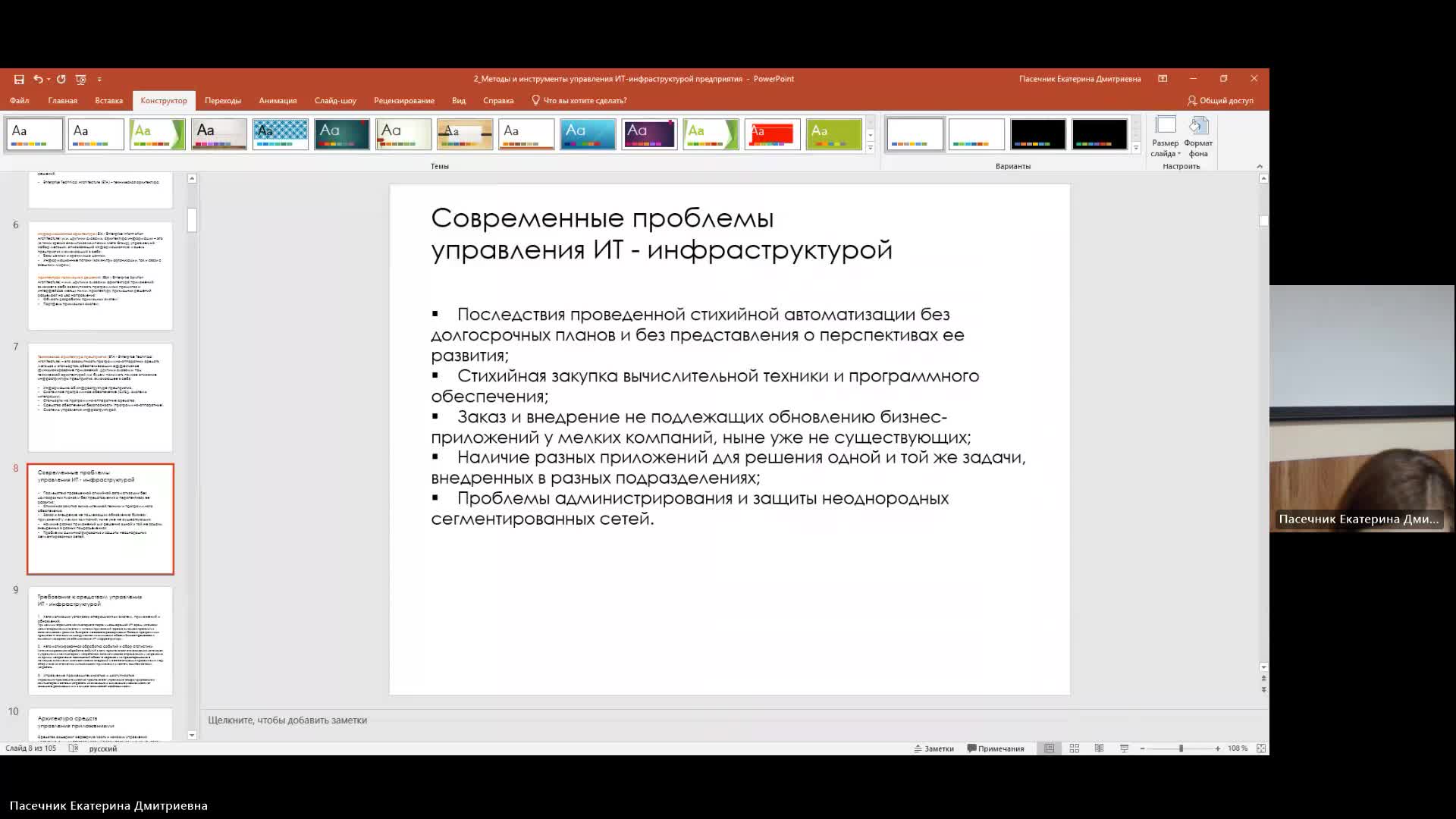
Task: Select slide 10 thumbnail
Action: point(100,724)
